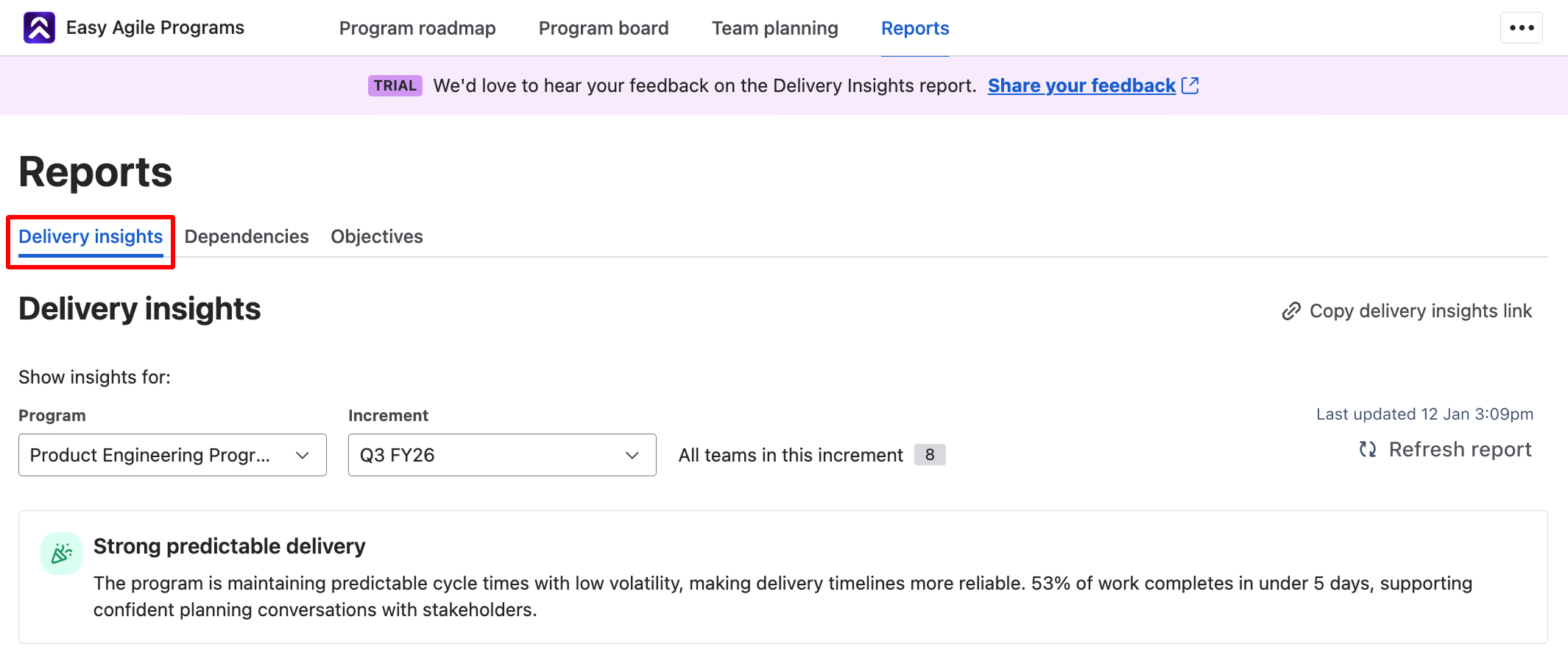Click the celebration icon beside Strong predictable delivery
The width and height of the screenshot is (1568, 664).
click(x=62, y=553)
